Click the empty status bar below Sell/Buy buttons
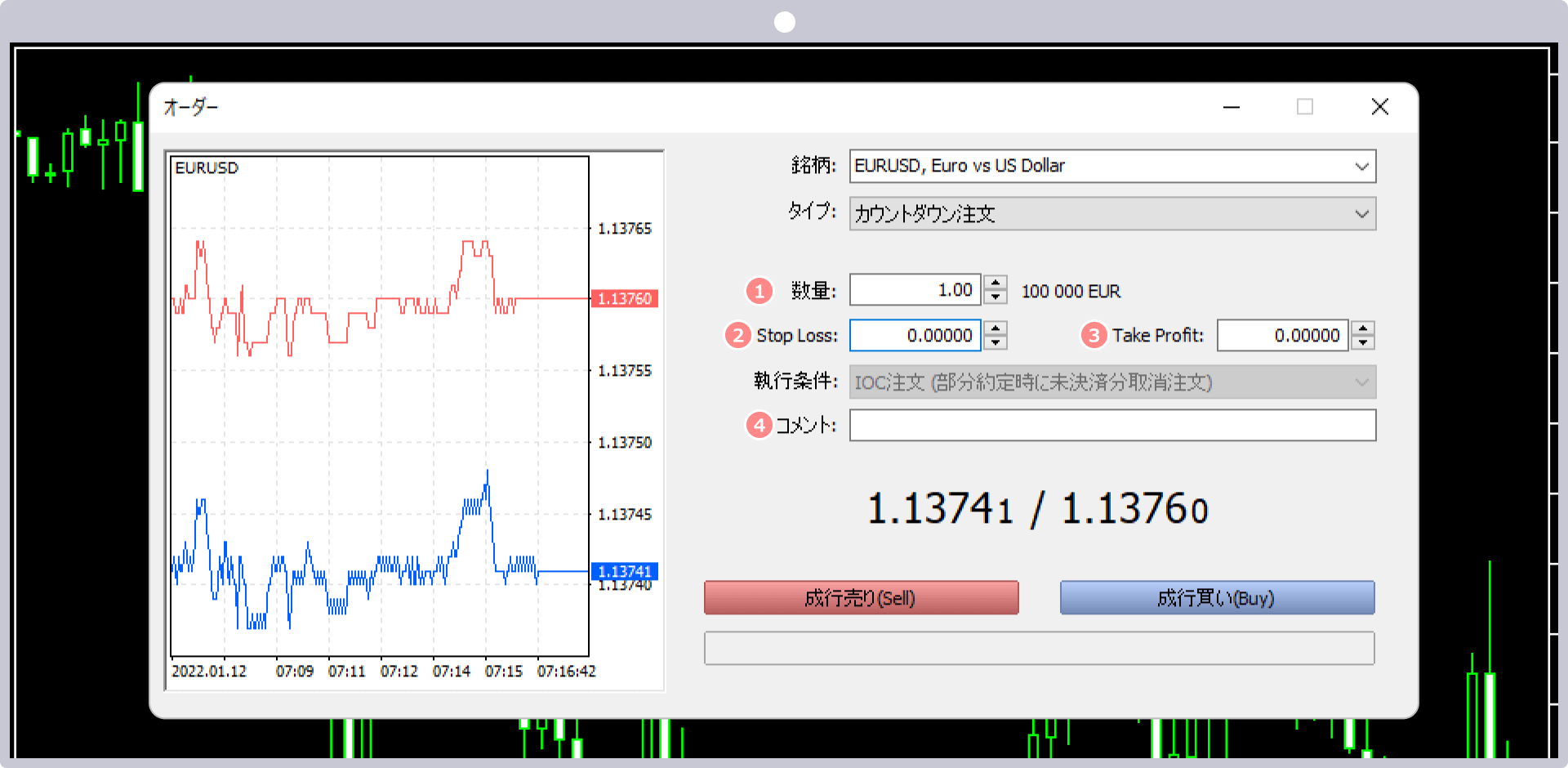This screenshot has height=768, width=1568. pyautogui.click(x=1040, y=649)
